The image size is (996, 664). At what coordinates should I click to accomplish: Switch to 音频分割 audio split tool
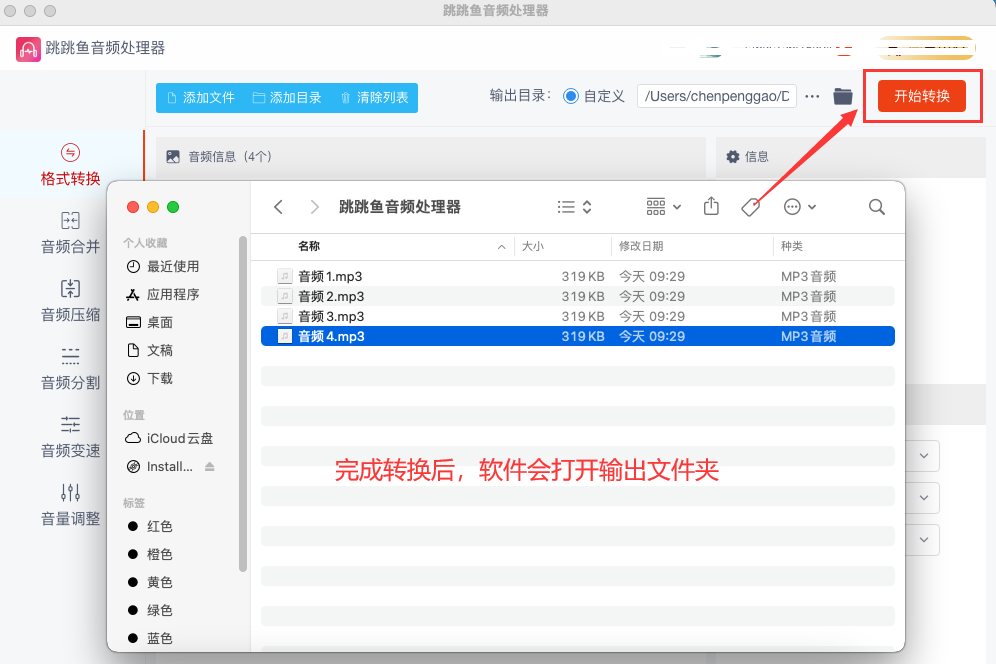70,369
